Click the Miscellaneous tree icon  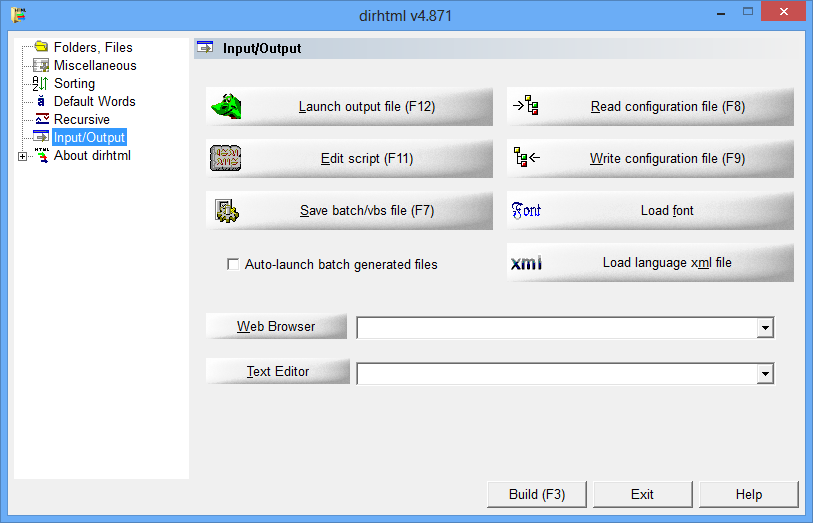(x=41, y=65)
